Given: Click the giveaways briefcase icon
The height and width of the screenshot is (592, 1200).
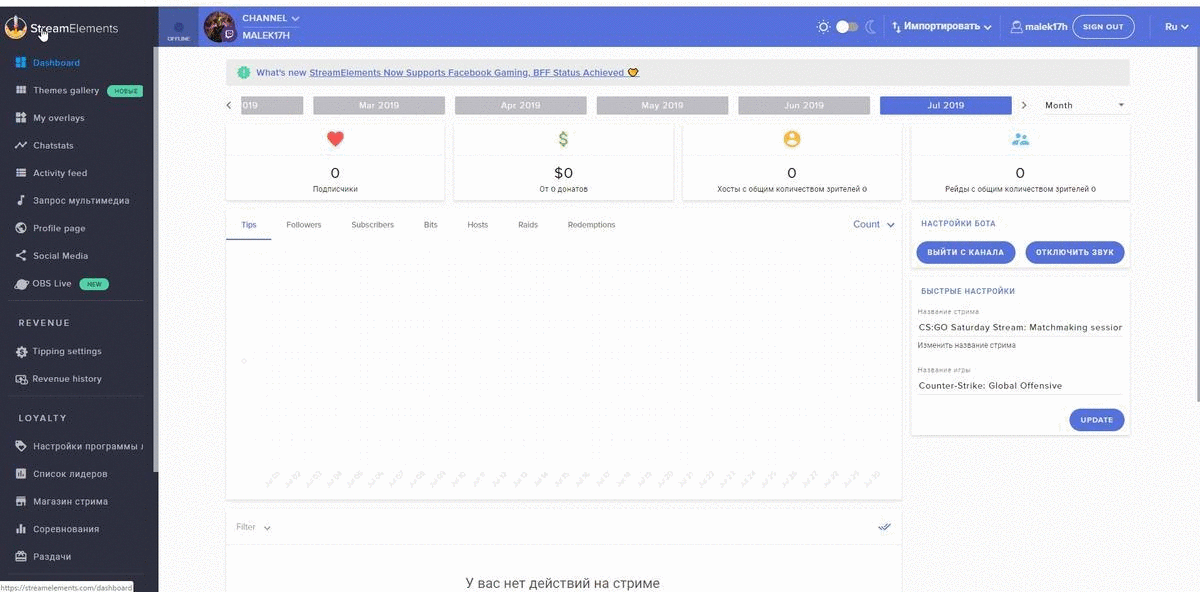Looking at the screenshot, I should pos(21,556).
